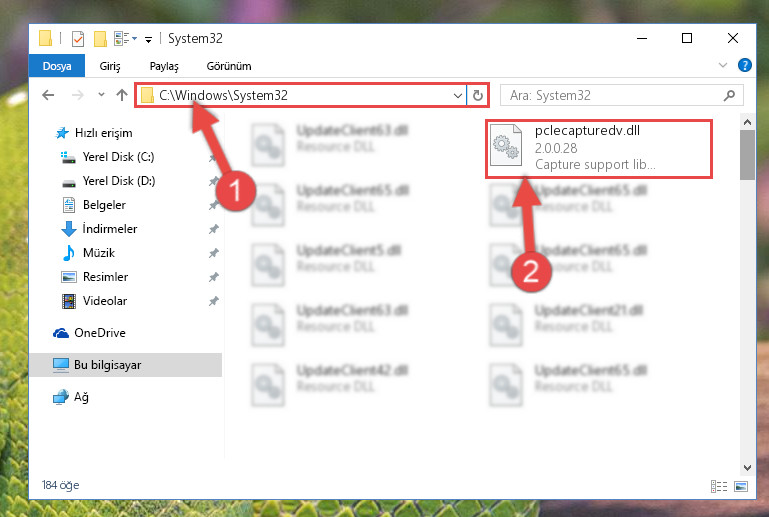Viewport: 769px width, 517px height.
Task: Switch to the Görünüm ribbon tab
Action: click(229, 66)
